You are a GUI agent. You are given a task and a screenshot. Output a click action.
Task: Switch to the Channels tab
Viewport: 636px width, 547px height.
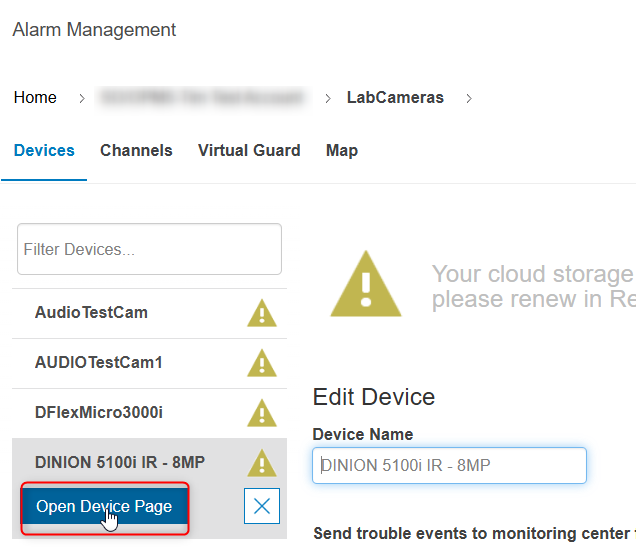coord(136,151)
